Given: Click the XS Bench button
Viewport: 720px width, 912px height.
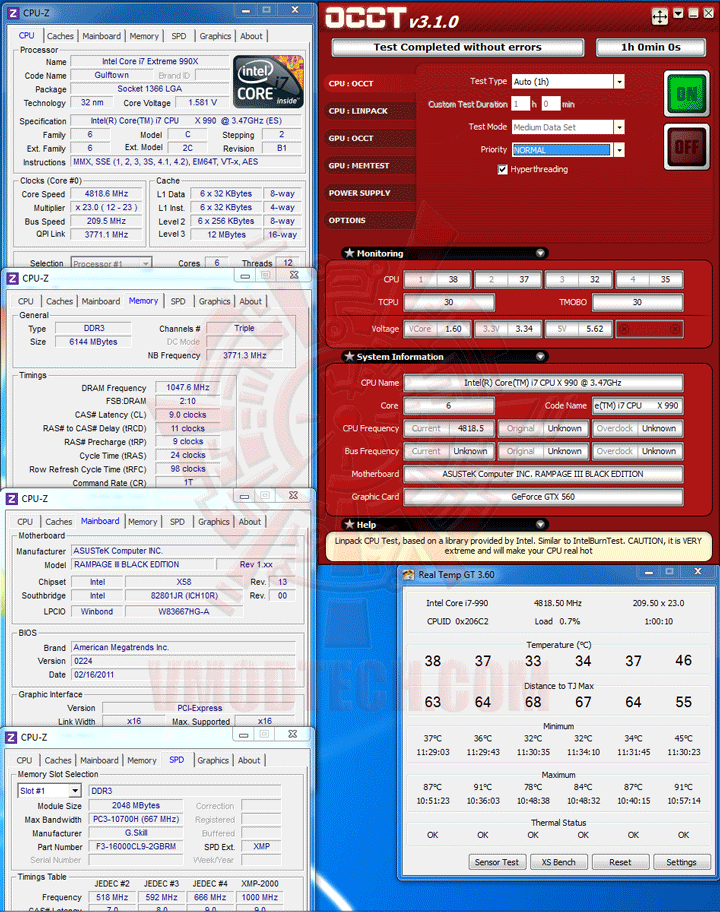Looking at the screenshot, I should point(558,862).
